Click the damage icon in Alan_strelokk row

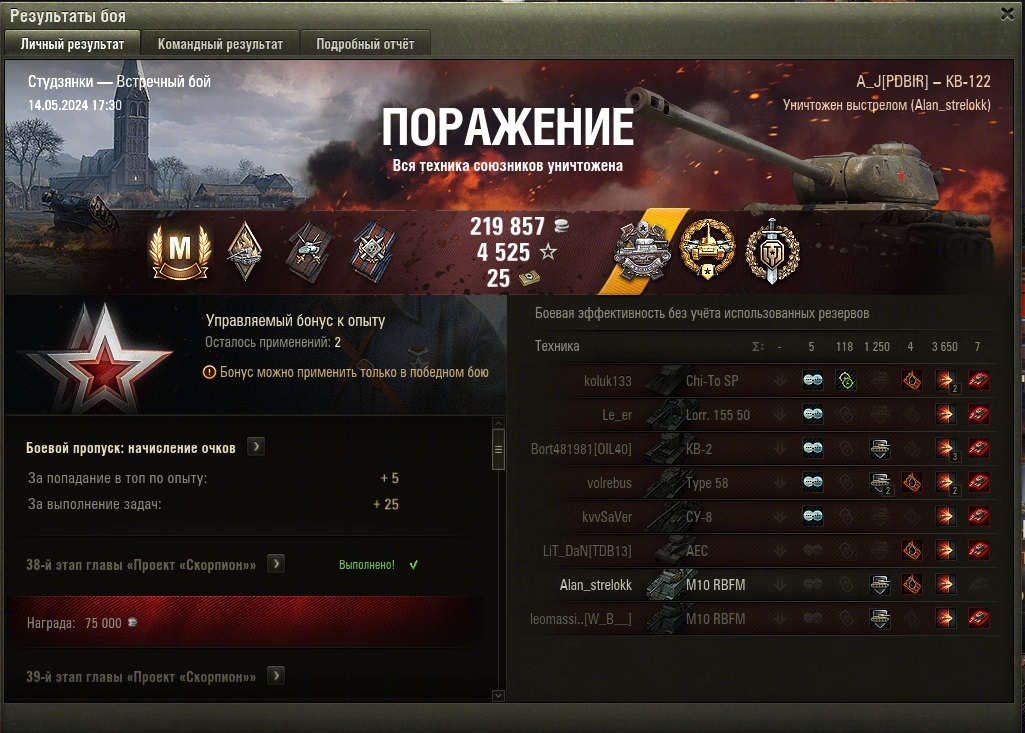(944, 584)
